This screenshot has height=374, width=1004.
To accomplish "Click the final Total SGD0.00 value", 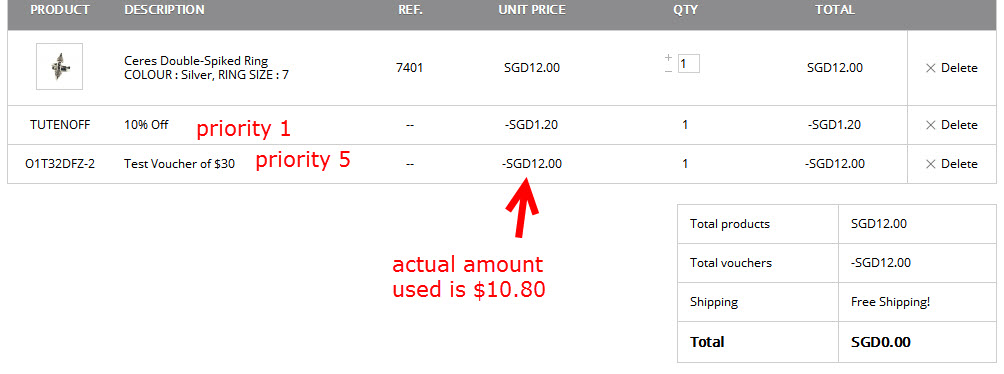I will (x=880, y=342).
